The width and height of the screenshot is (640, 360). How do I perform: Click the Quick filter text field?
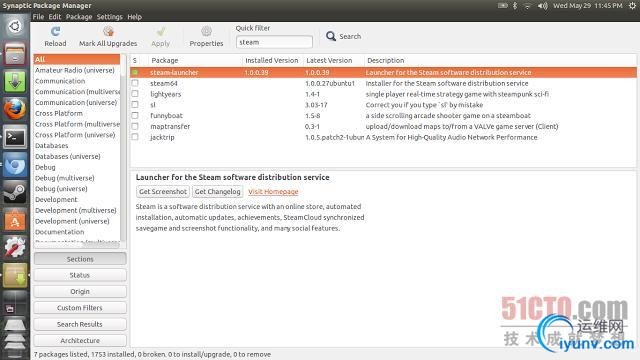(x=274, y=42)
